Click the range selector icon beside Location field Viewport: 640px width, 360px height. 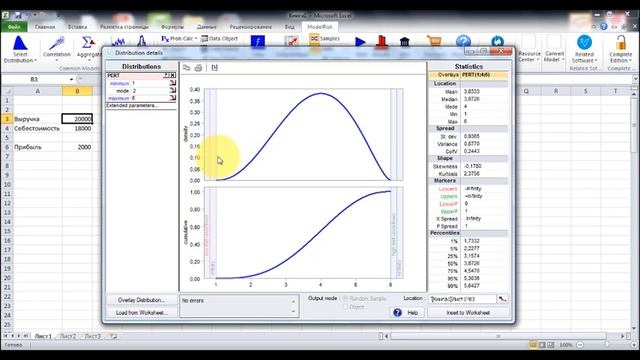pyautogui.click(x=502, y=299)
